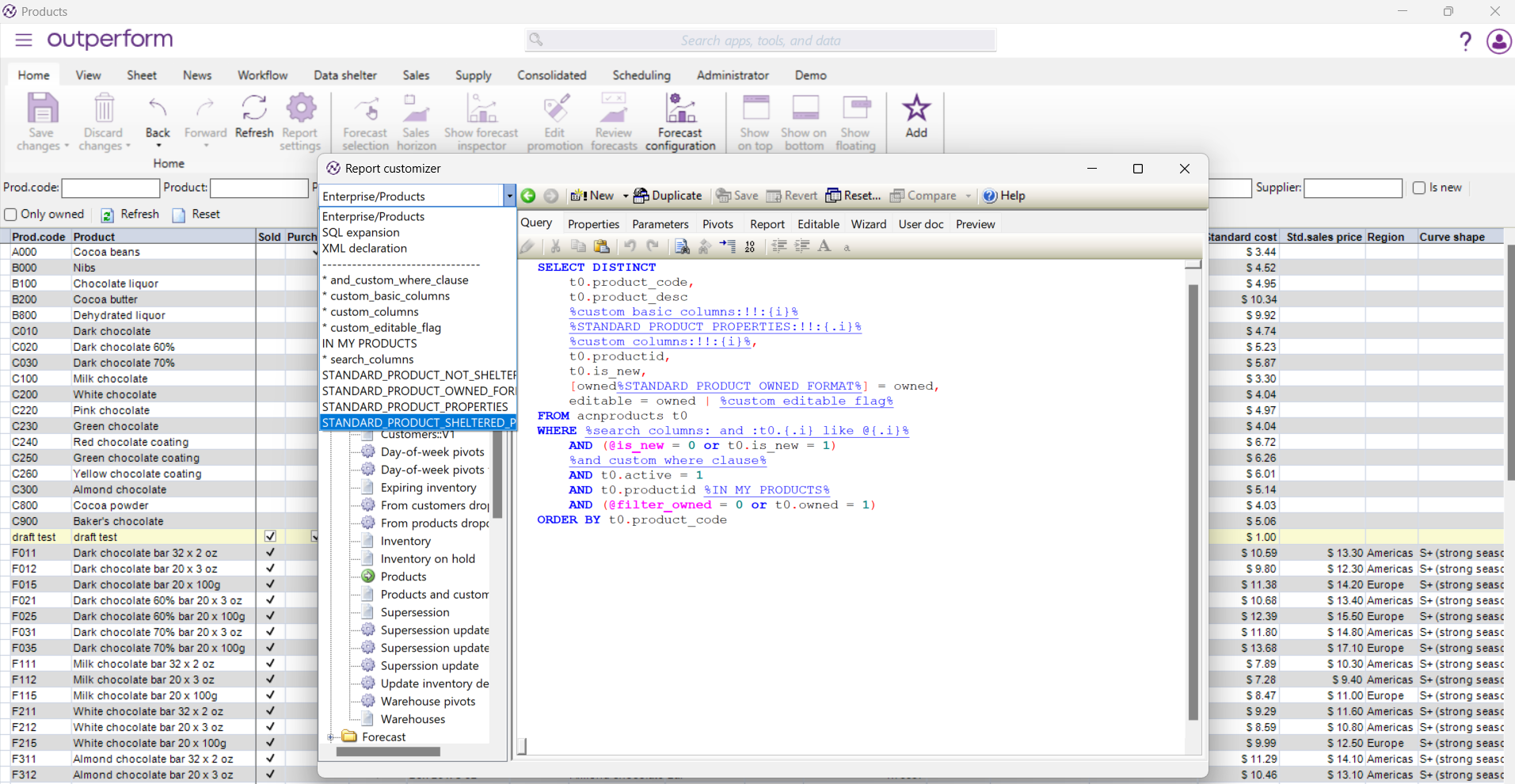Open the Compare dropdown arrow
The height and width of the screenshot is (784, 1515).
click(968, 196)
